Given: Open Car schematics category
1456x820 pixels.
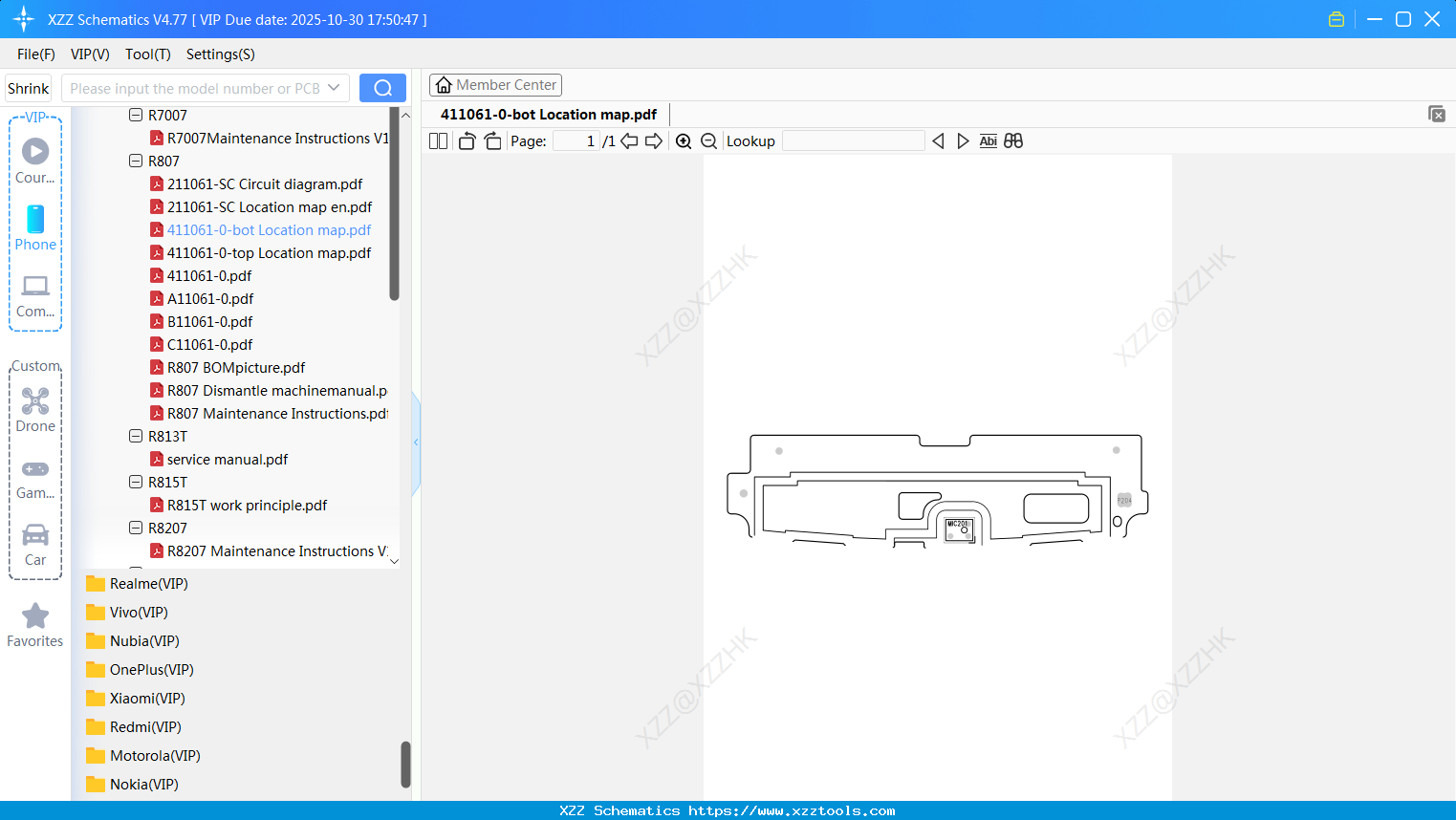Looking at the screenshot, I should pyautogui.click(x=34, y=543).
